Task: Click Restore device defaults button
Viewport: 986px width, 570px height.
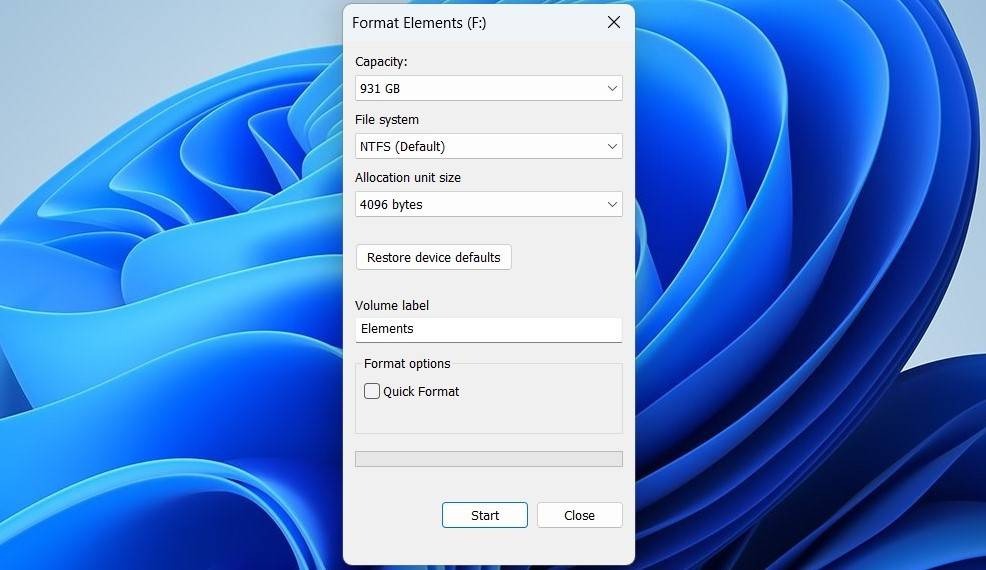Action: tap(433, 257)
